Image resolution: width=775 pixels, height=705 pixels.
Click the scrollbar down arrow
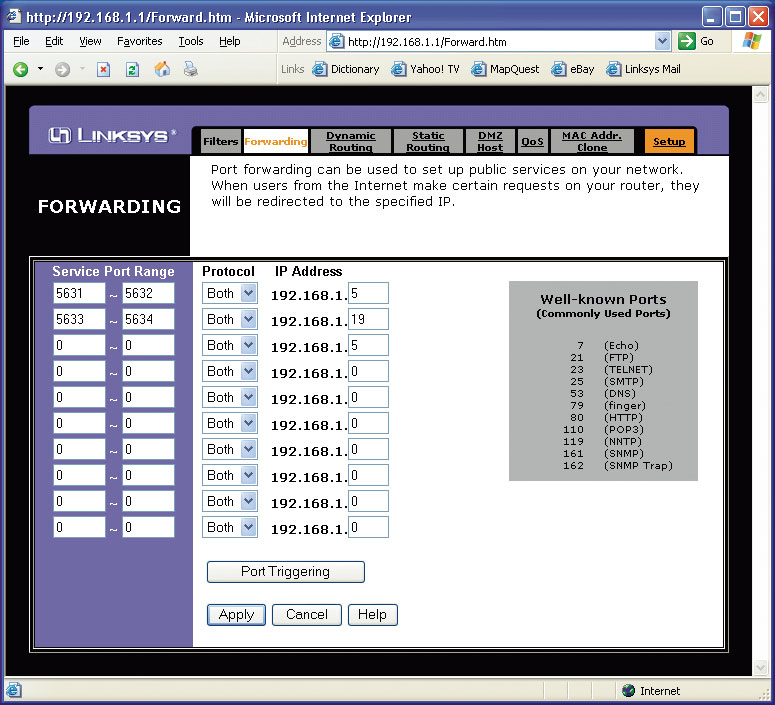(x=760, y=668)
